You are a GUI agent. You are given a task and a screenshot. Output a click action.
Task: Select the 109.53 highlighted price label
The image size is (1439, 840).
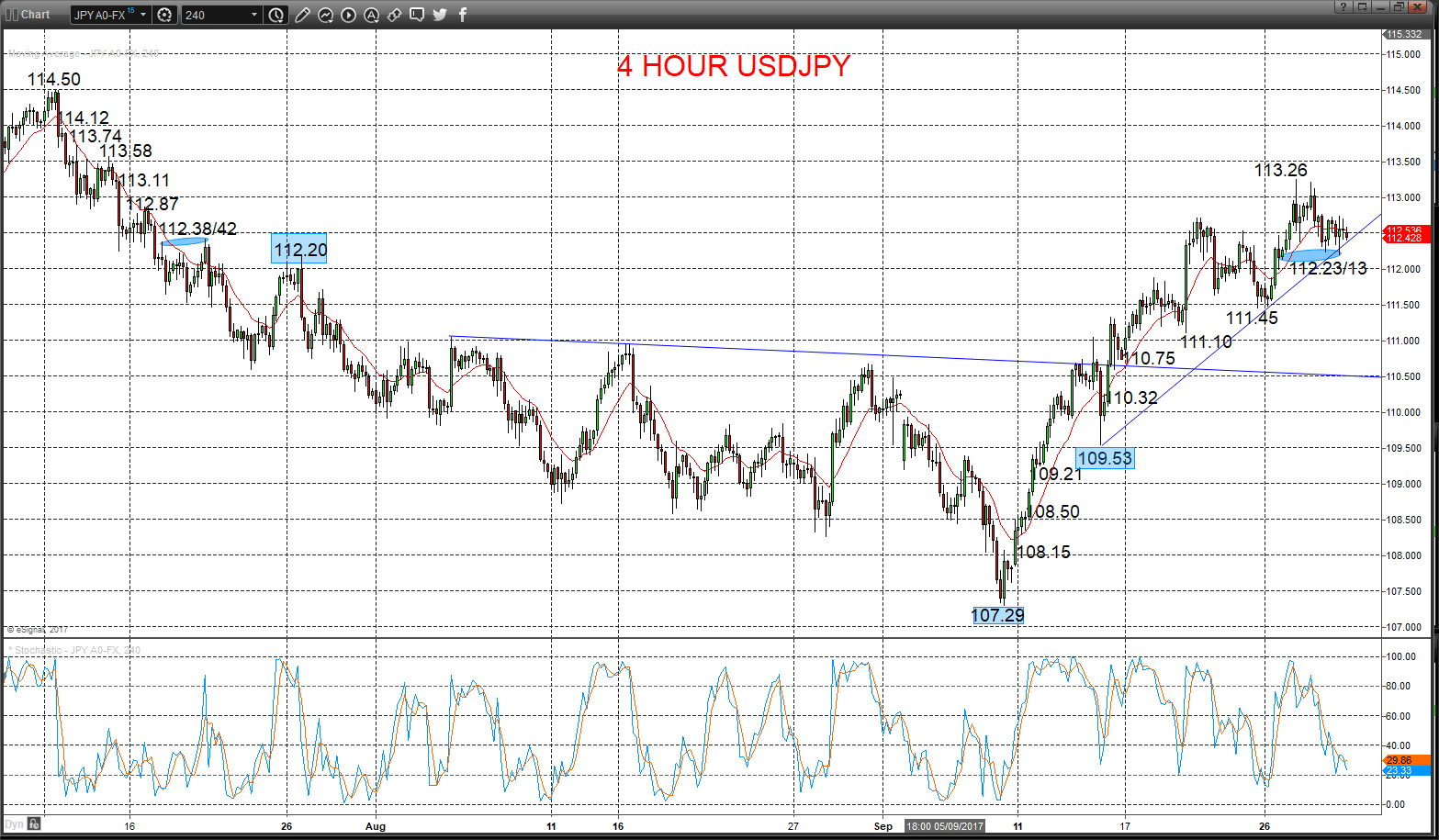point(1105,457)
